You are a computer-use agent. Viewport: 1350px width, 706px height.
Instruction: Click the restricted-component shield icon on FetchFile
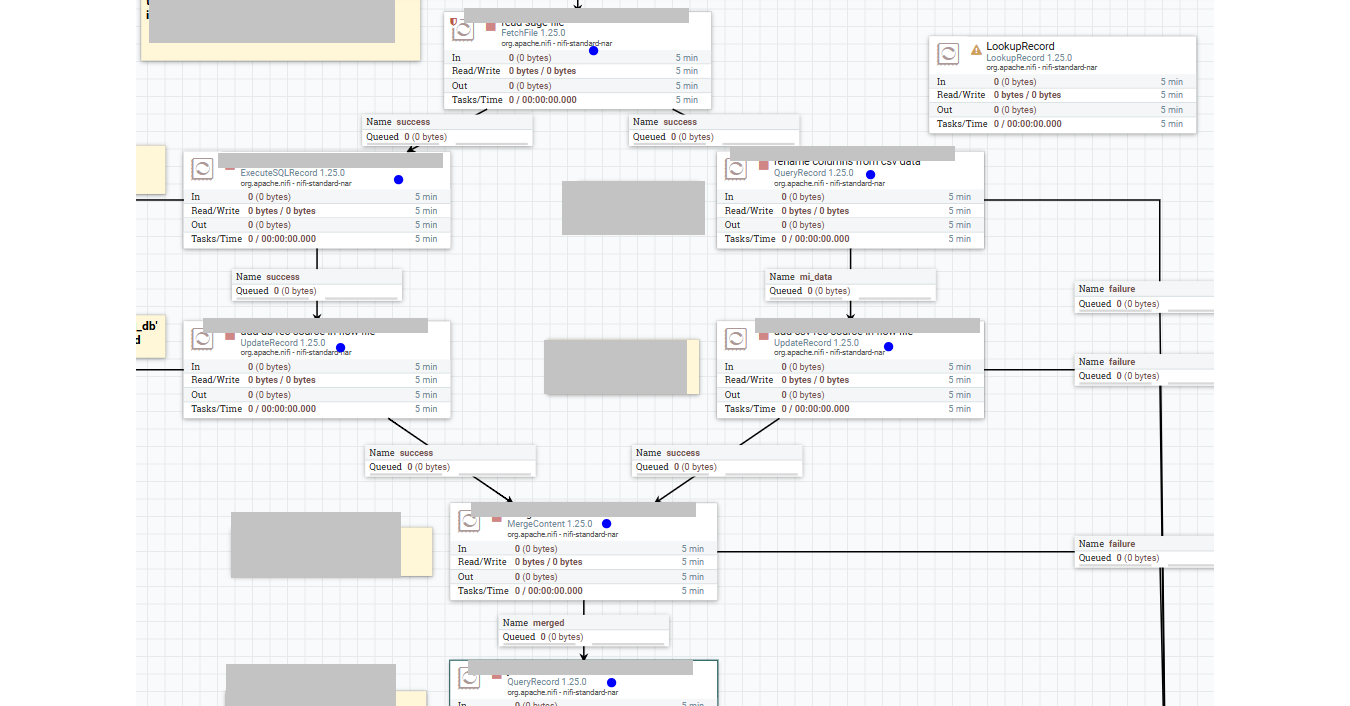click(455, 20)
